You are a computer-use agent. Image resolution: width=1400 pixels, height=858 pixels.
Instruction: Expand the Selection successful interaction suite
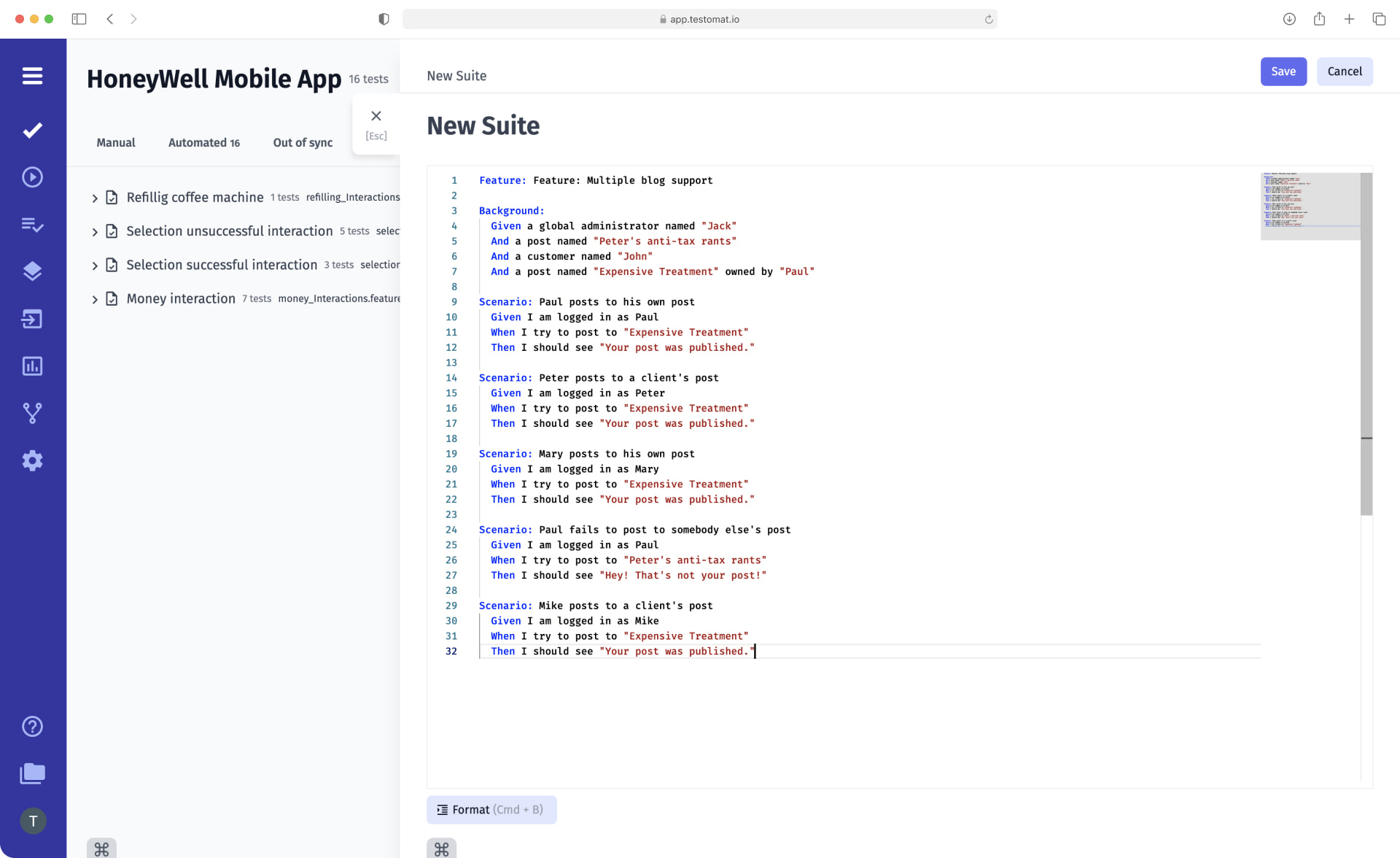pos(95,265)
